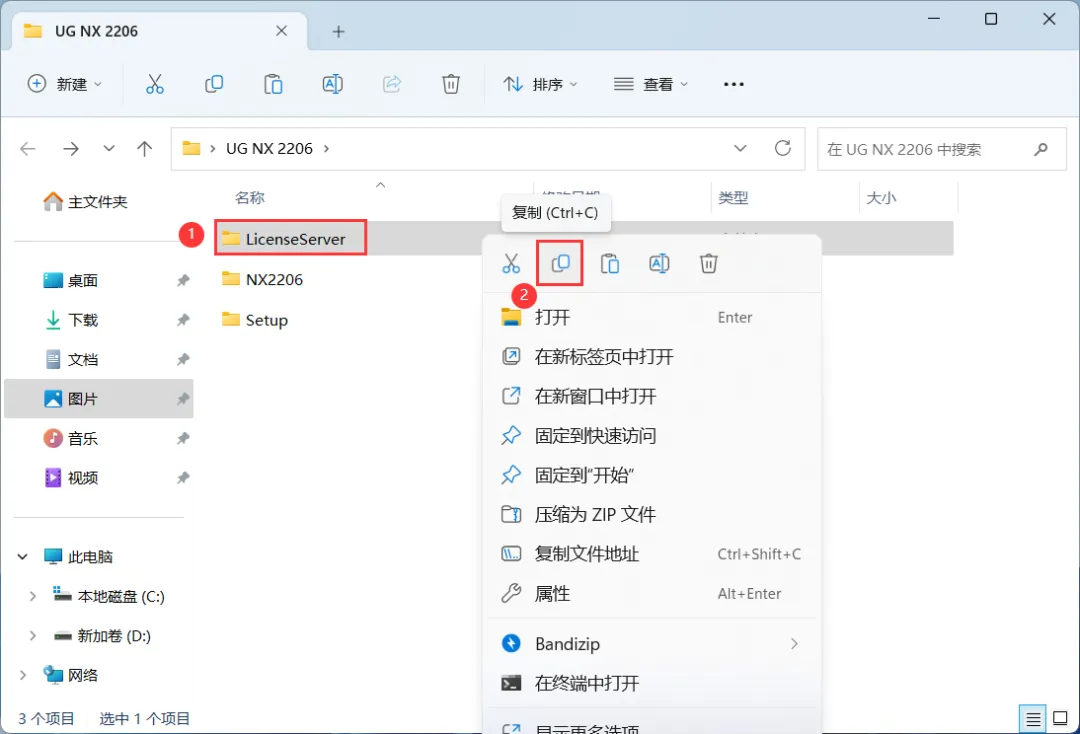Viewport: 1080px width, 734px height.
Task: Go forward with the right arrow button
Action: (x=71, y=149)
